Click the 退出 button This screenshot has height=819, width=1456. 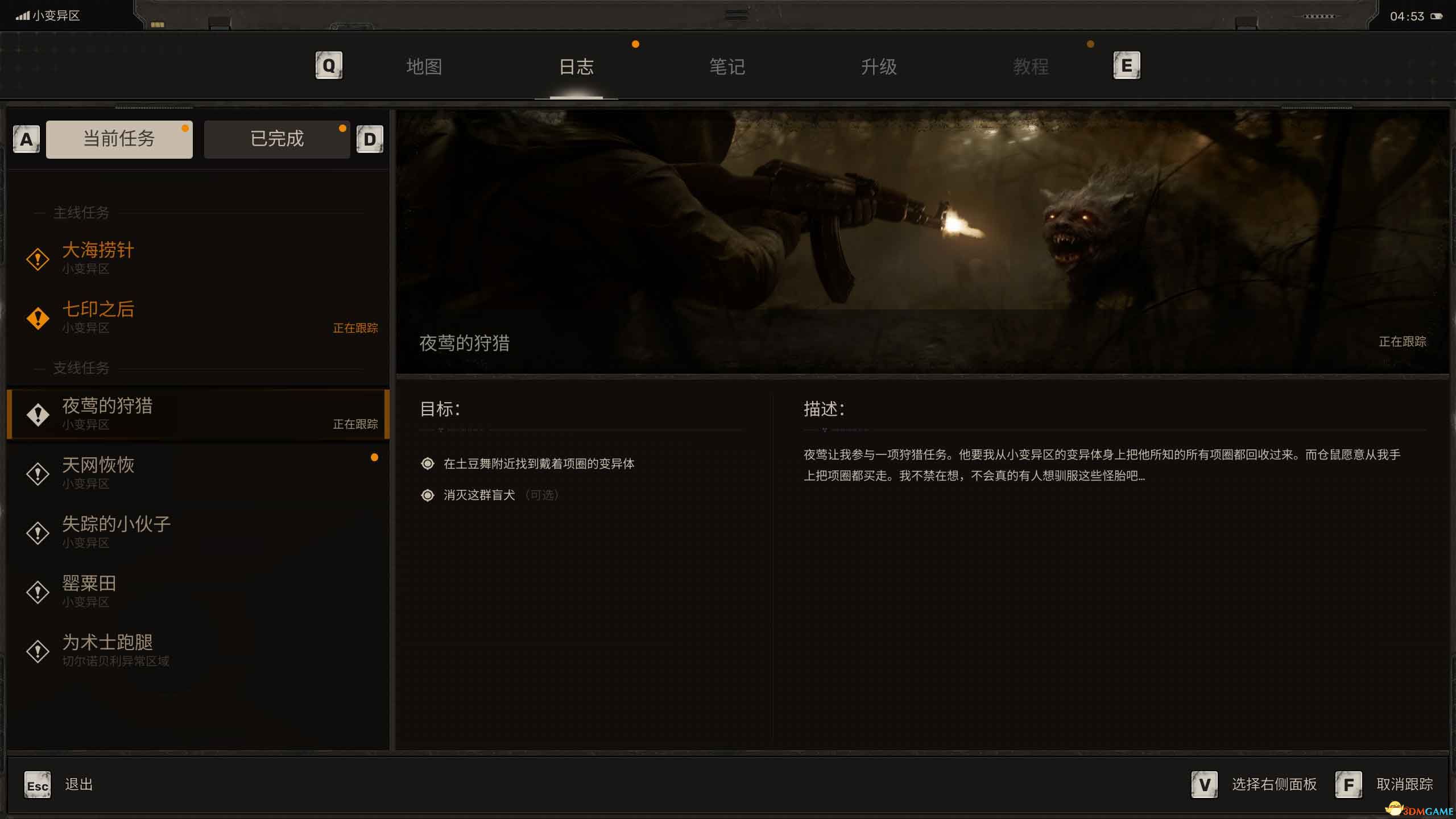click(79, 785)
